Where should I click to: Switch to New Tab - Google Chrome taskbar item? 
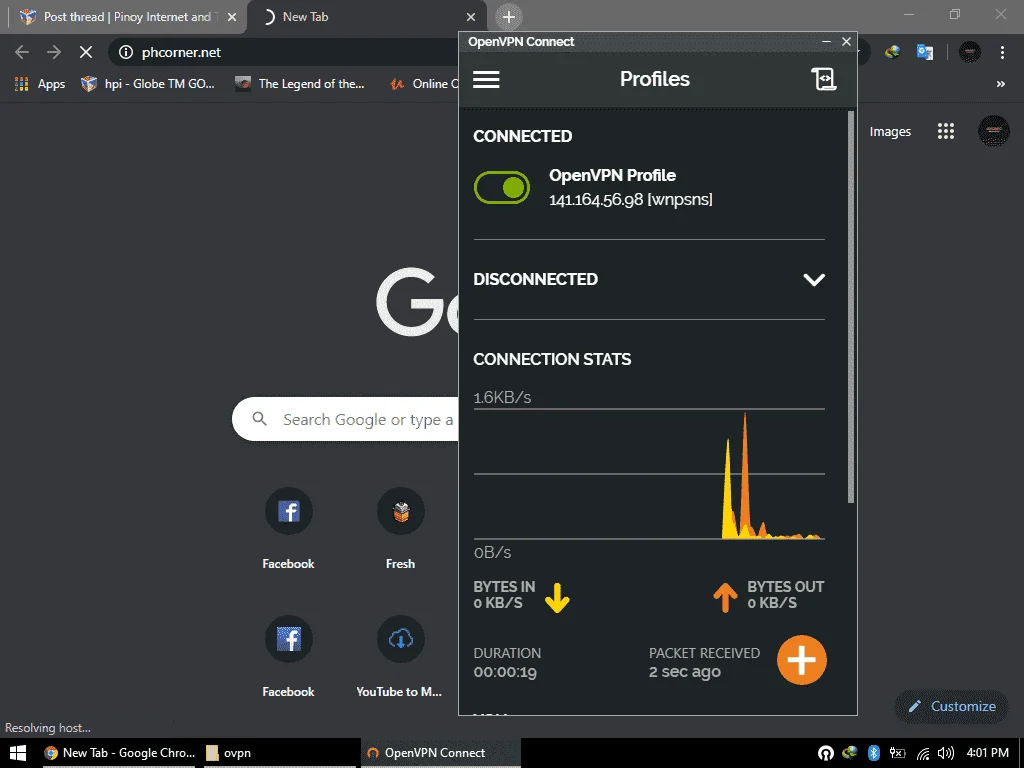[x=119, y=753]
